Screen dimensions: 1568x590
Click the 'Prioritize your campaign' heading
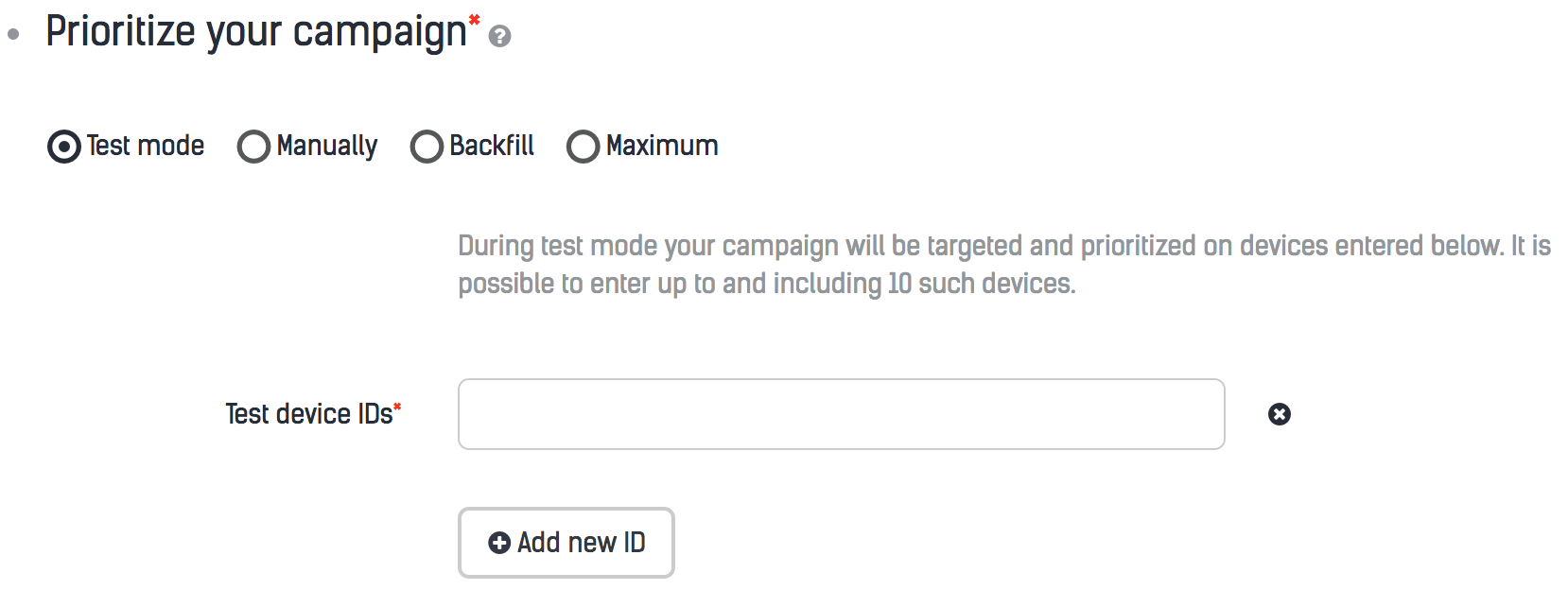point(255,32)
